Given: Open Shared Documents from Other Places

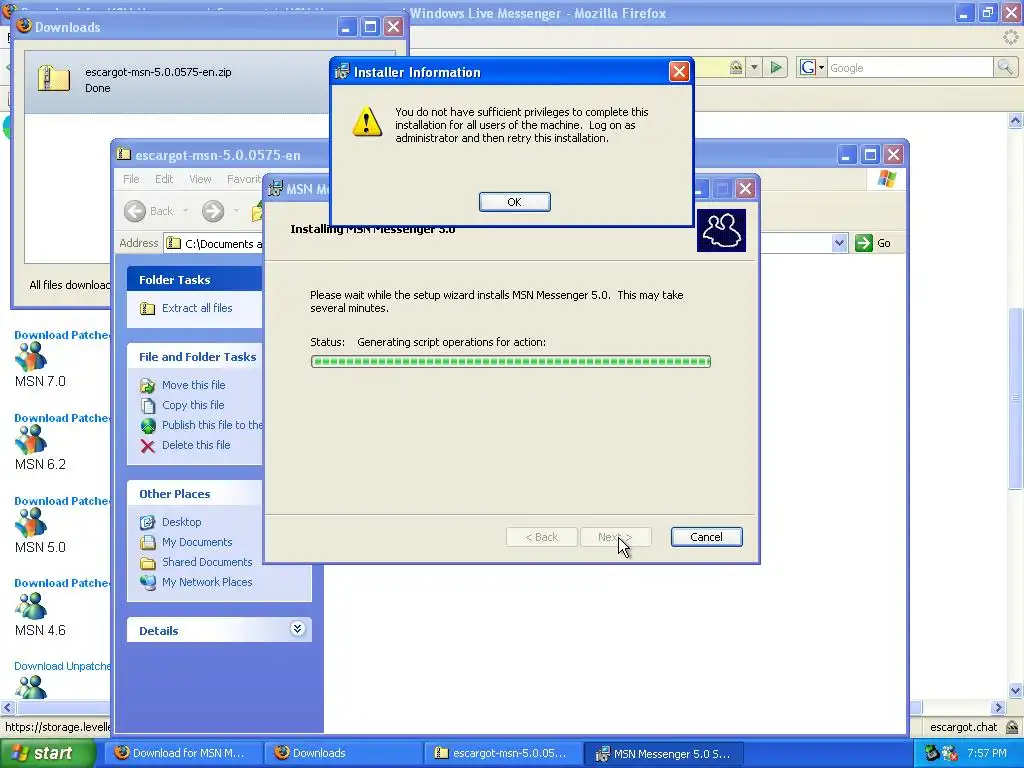Looking at the screenshot, I should click(206, 562).
